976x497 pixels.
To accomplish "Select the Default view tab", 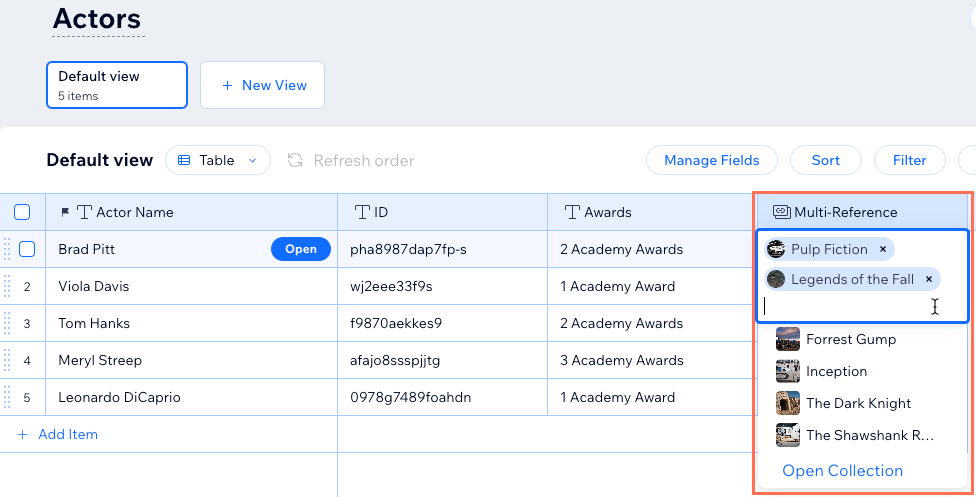I will pos(117,85).
